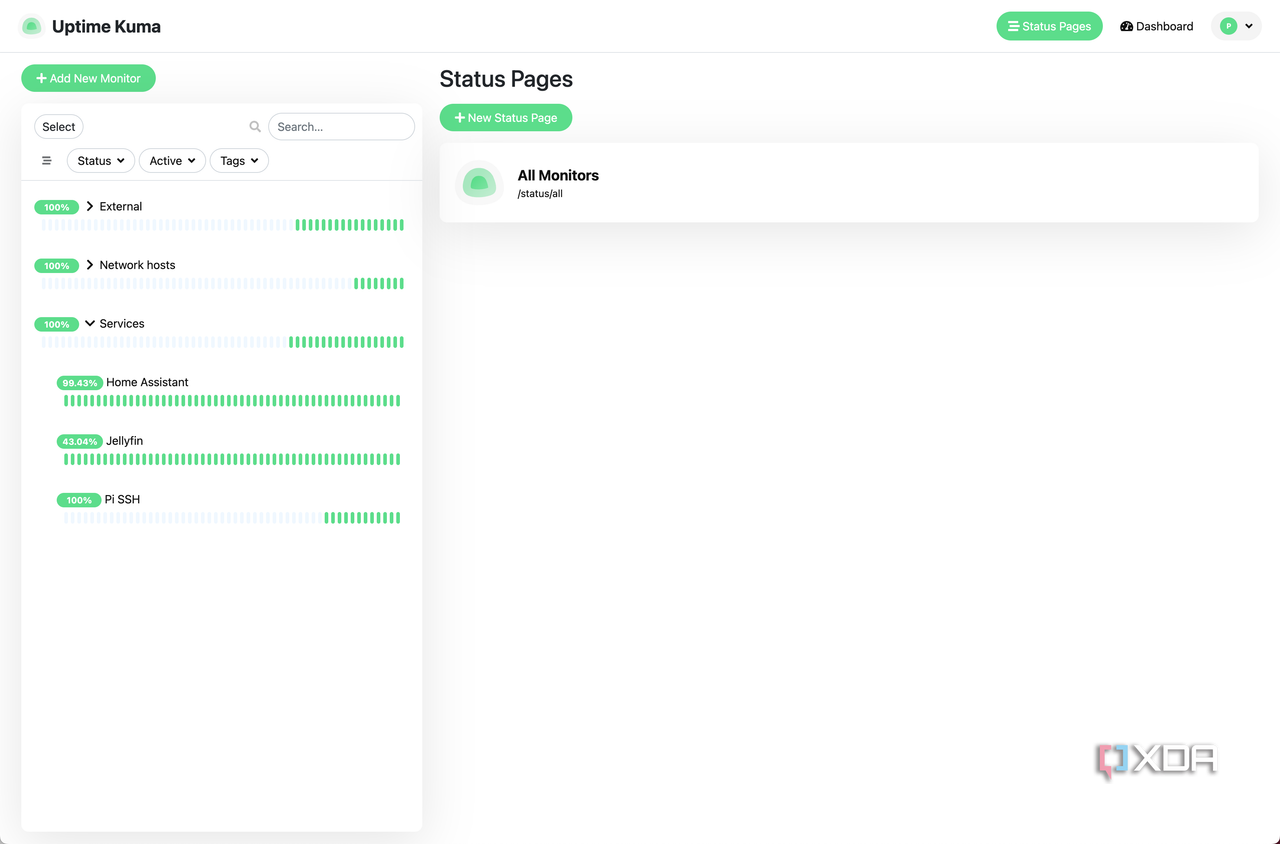Click the 100% badge beside Network hosts
1280x844 pixels.
tap(56, 266)
